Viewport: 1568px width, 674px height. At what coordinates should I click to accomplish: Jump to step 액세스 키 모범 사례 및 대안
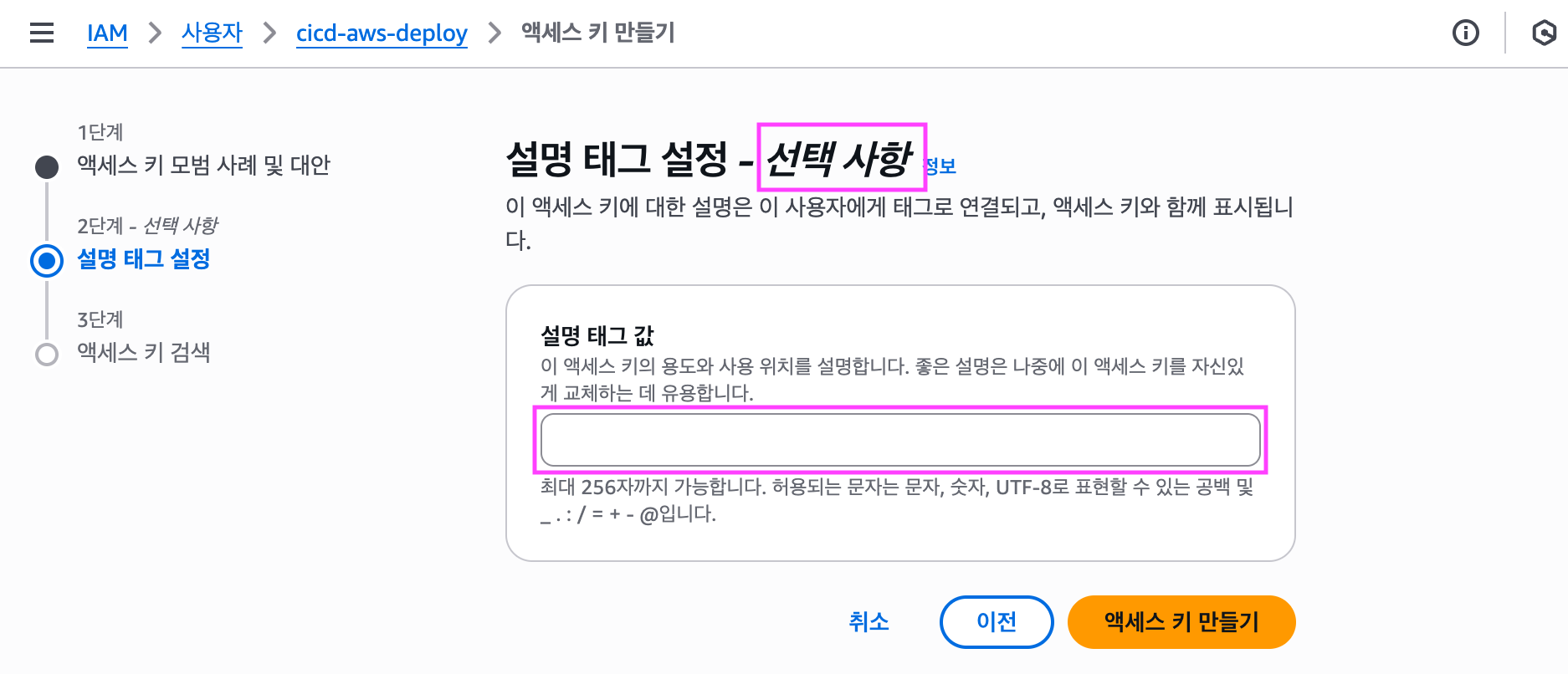pyautogui.click(x=203, y=166)
